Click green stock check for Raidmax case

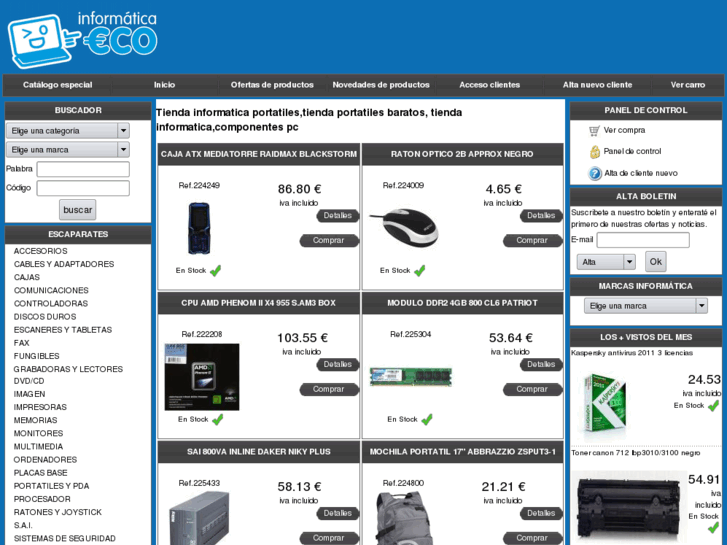pyautogui.click(x=216, y=271)
